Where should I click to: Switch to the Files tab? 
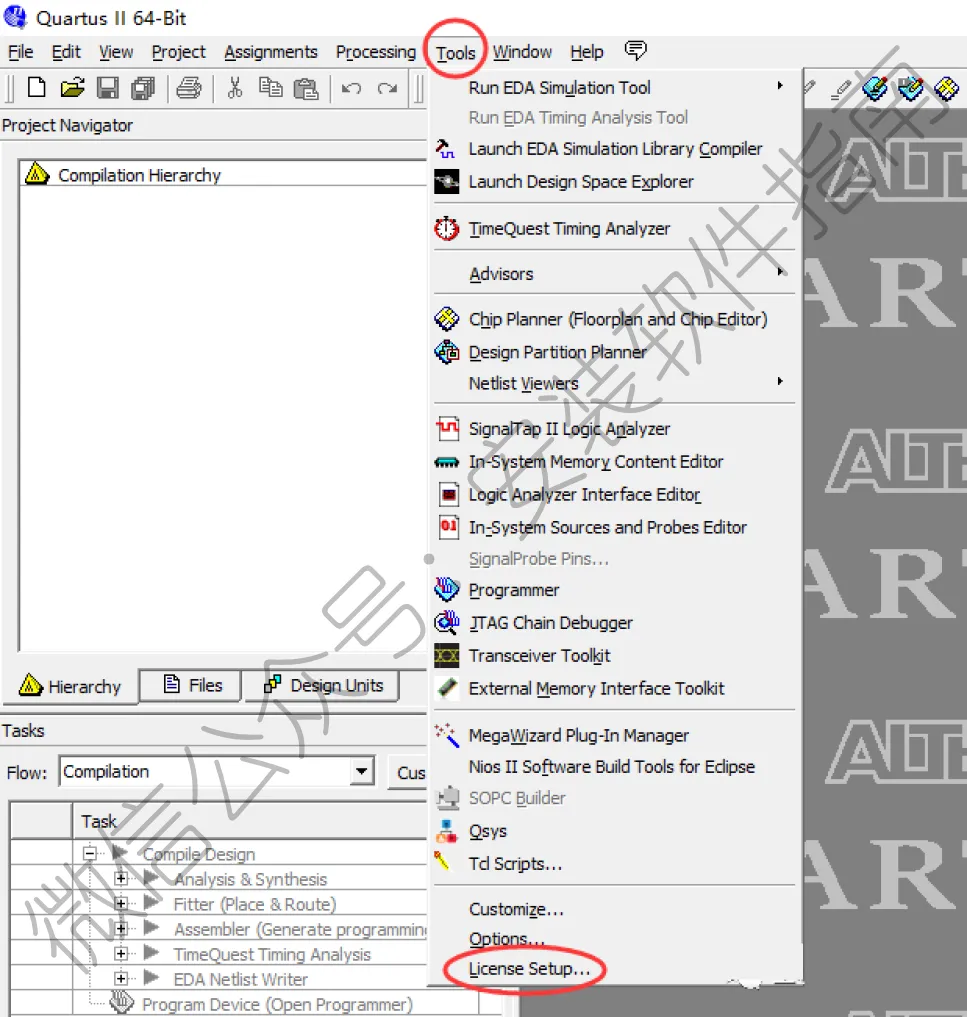coord(191,686)
